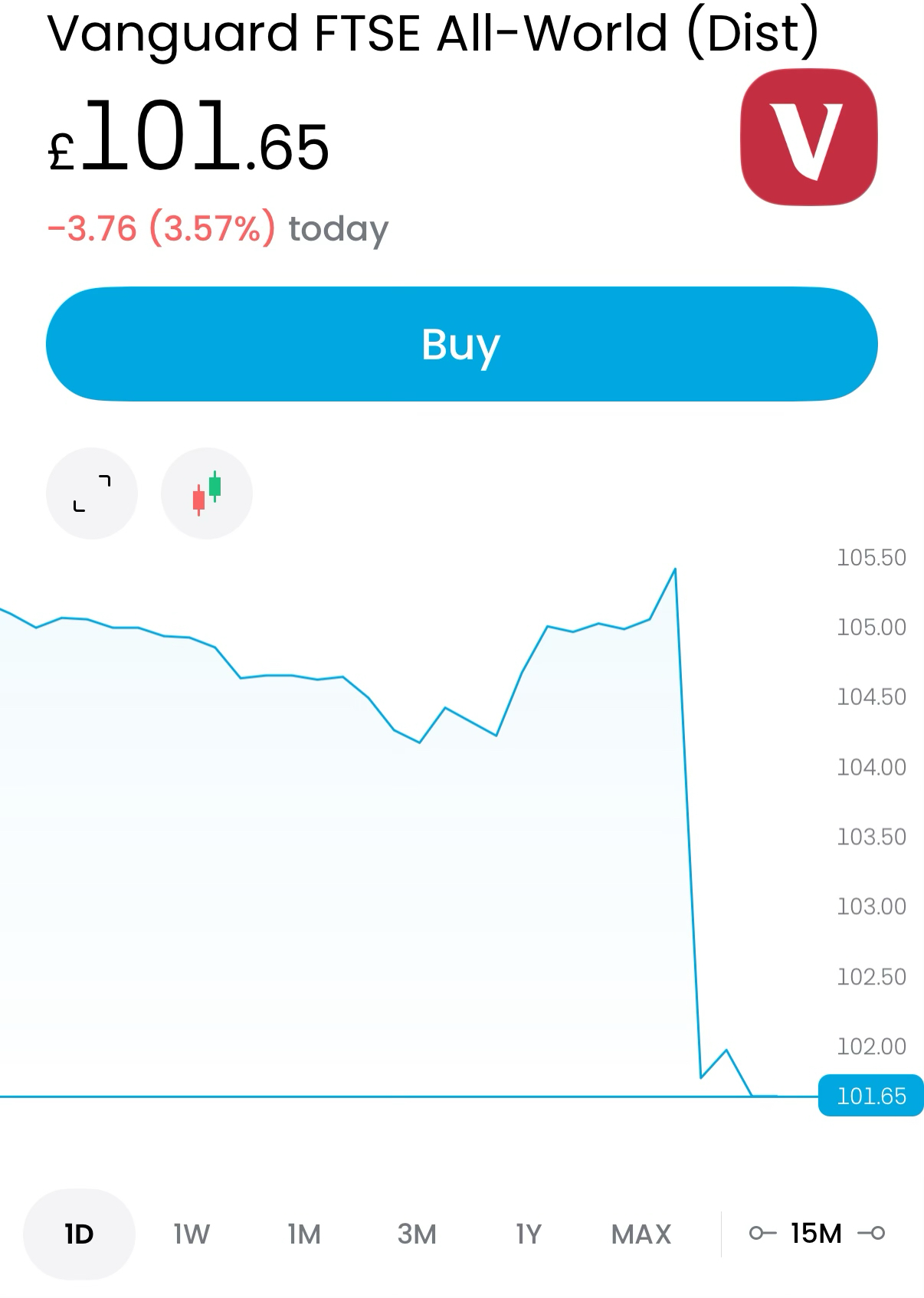
Task: Switch chart to 3M range
Action: pyautogui.click(x=417, y=1234)
